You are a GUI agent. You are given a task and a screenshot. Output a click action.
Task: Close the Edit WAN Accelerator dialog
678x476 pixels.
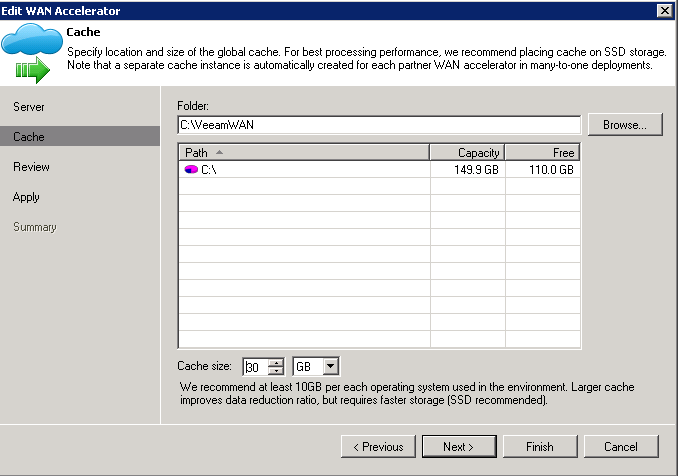[664, 10]
